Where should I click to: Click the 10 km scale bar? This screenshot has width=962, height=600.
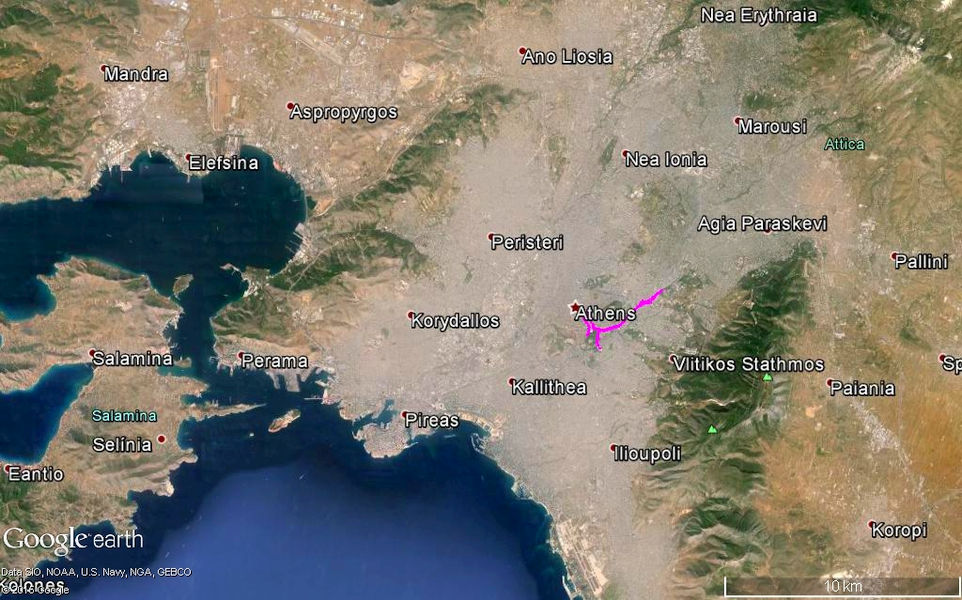[x=843, y=585]
